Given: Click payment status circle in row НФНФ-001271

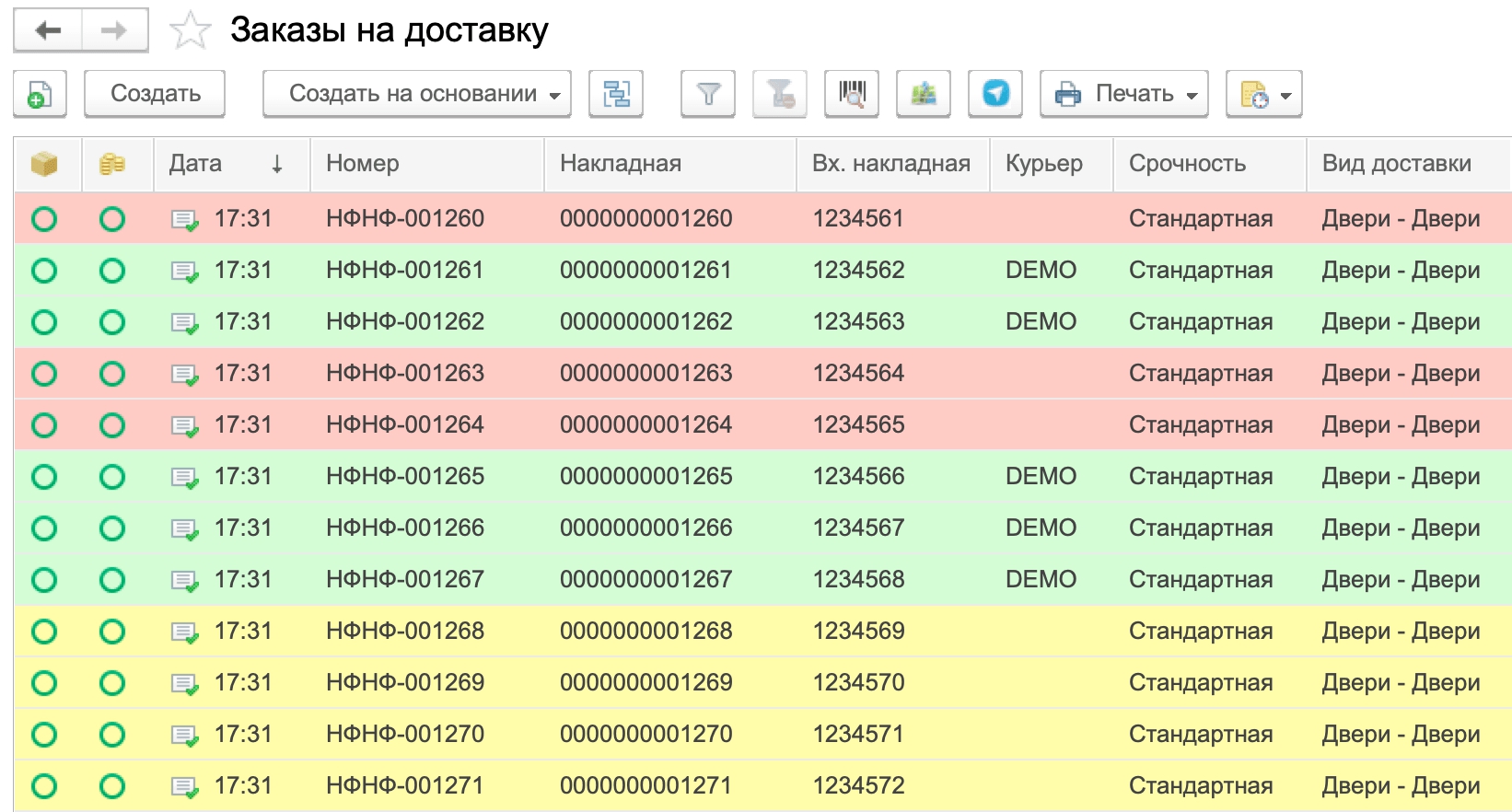Looking at the screenshot, I should [x=112, y=786].
